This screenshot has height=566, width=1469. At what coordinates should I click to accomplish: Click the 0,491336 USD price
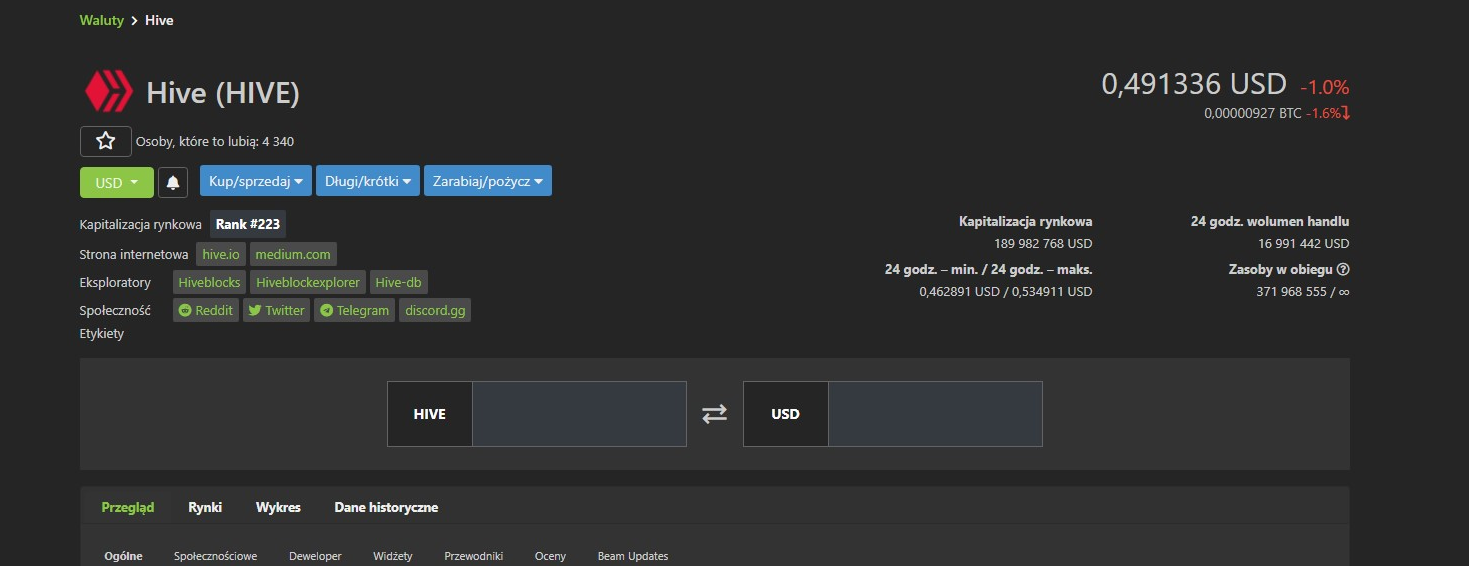click(x=1194, y=83)
